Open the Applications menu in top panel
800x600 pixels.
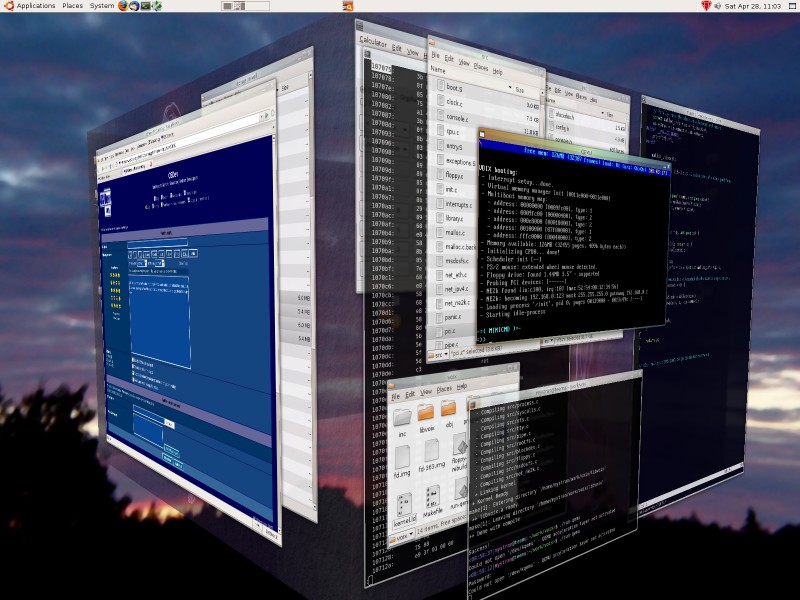pos(36,6)
